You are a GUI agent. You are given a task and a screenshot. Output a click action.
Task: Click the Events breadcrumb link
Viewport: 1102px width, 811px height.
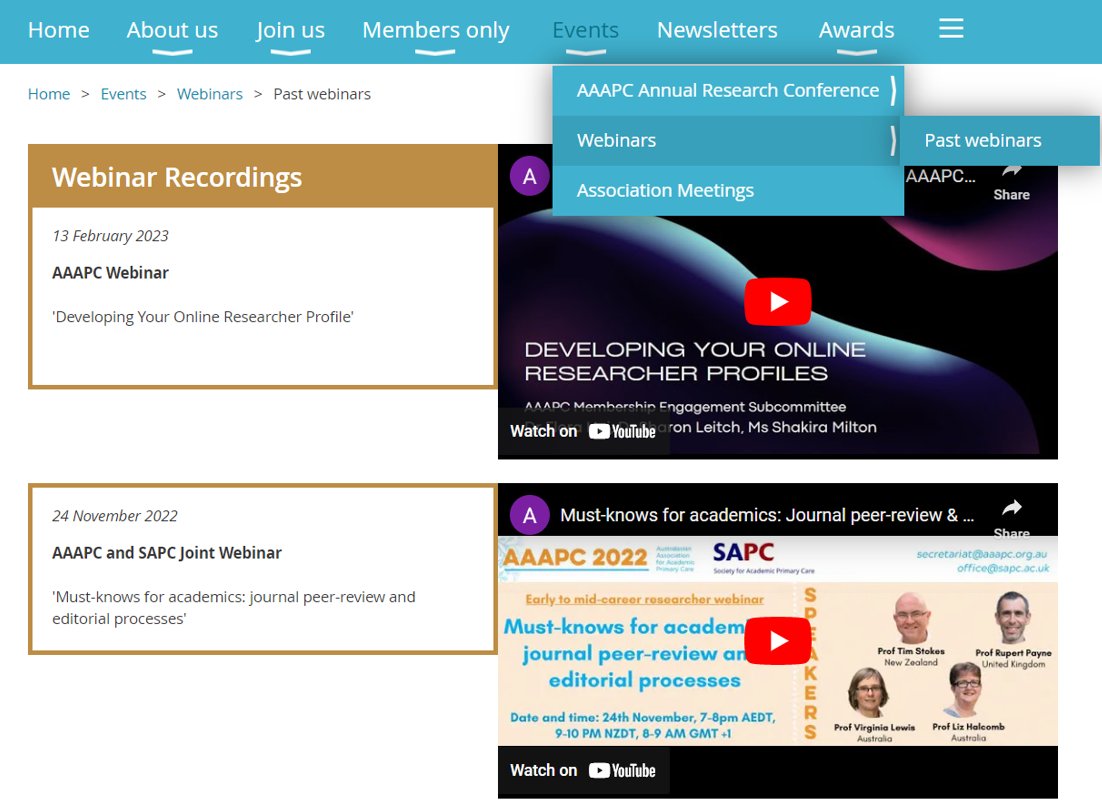tap(123, 93)
